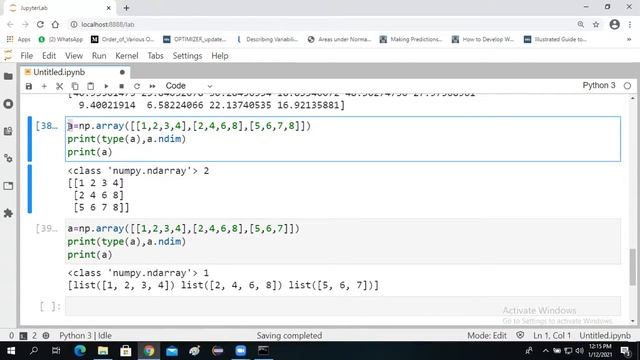Viewport: 640px width, 360px height.
Task: Open Chrome three-dot menu
Action: tap(630, 24)
